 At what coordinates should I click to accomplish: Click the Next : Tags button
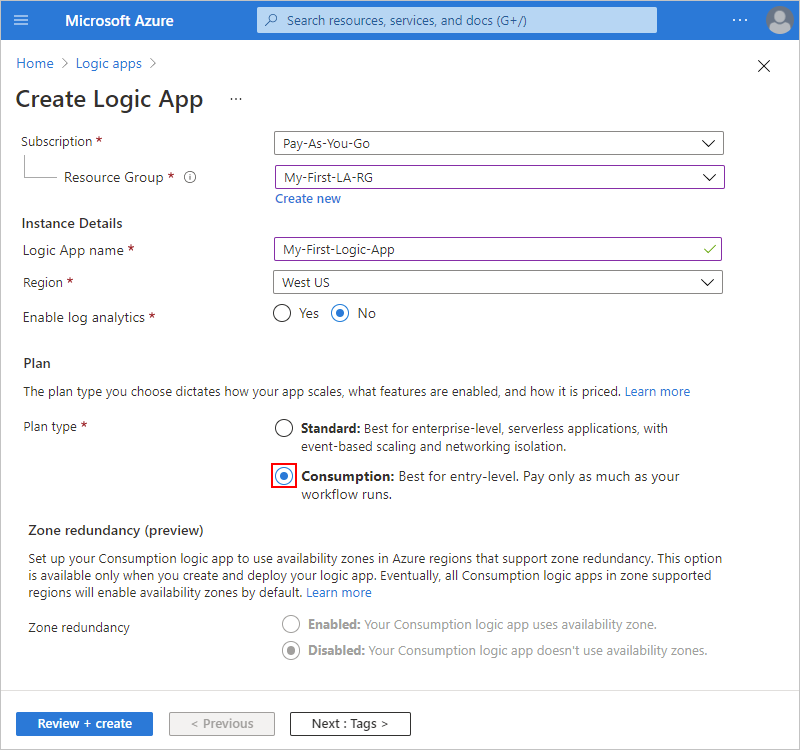350,723
